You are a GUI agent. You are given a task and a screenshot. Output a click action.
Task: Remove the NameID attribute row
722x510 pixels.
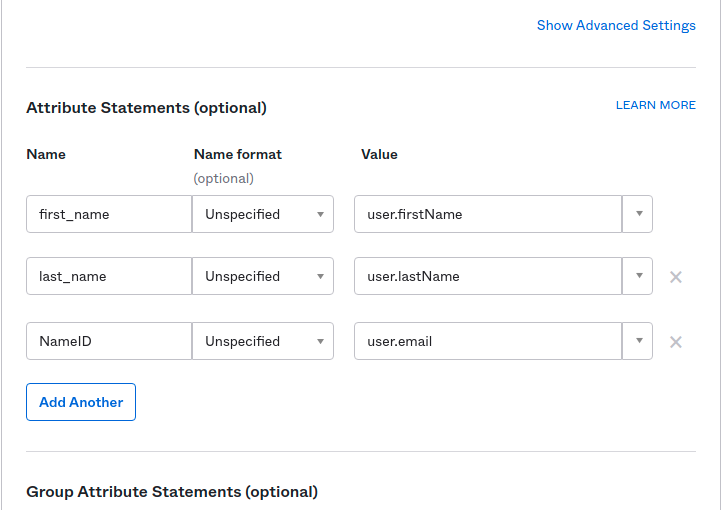(676, 342)
